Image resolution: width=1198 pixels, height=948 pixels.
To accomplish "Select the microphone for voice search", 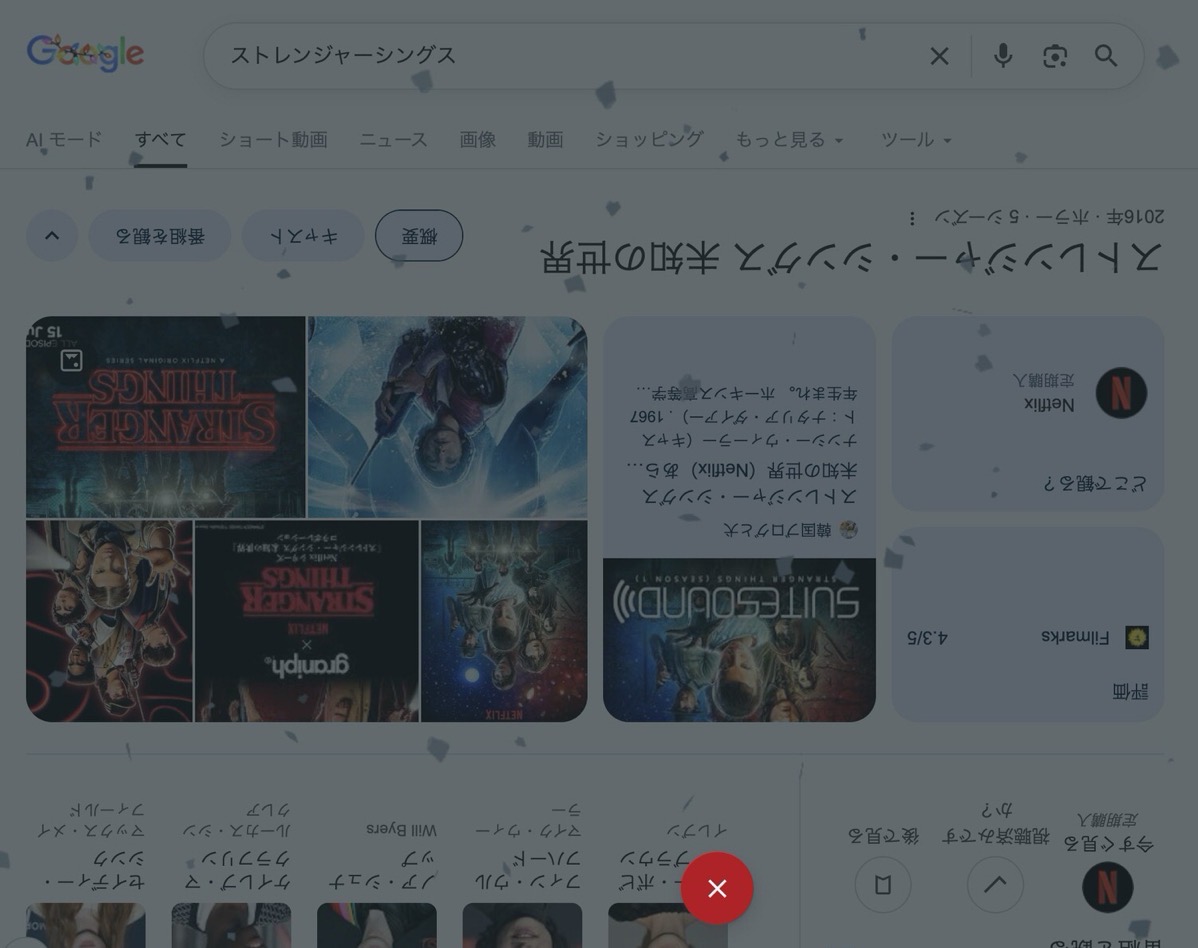I will pyautogui.click(x=1002, y=56).
